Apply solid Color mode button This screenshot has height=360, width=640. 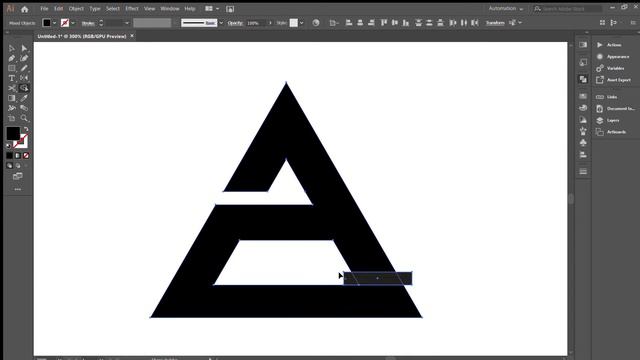(9, 156)
